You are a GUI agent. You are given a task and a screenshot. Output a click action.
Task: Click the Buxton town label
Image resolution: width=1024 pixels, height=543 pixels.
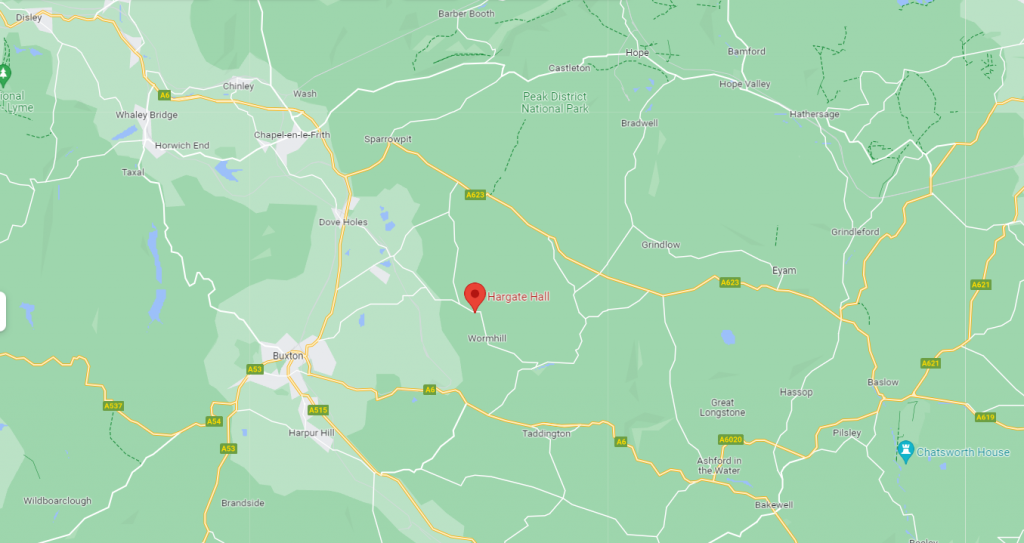coord(288,356)
